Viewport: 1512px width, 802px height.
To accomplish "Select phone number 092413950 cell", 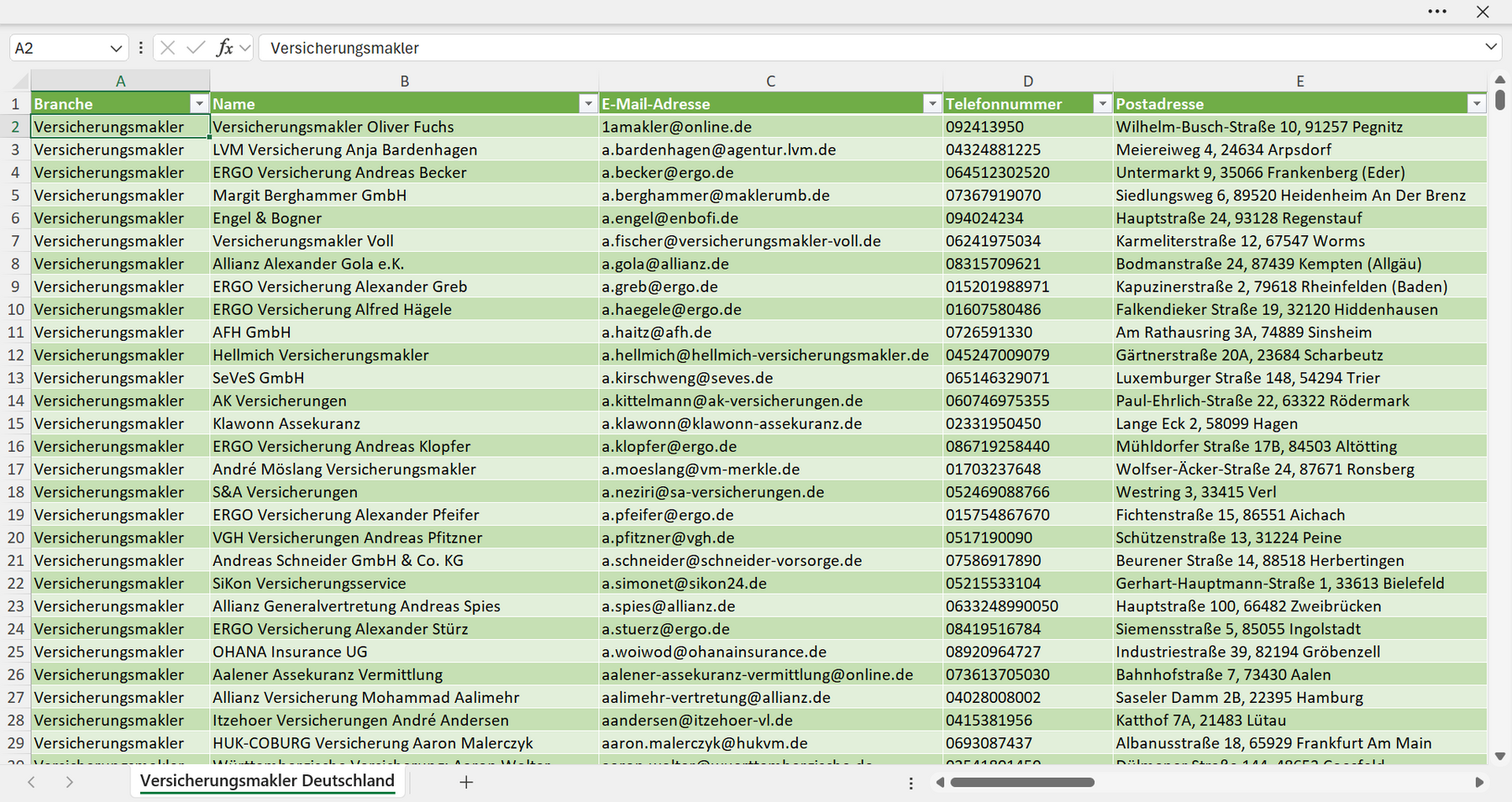I will point(1027,126).
